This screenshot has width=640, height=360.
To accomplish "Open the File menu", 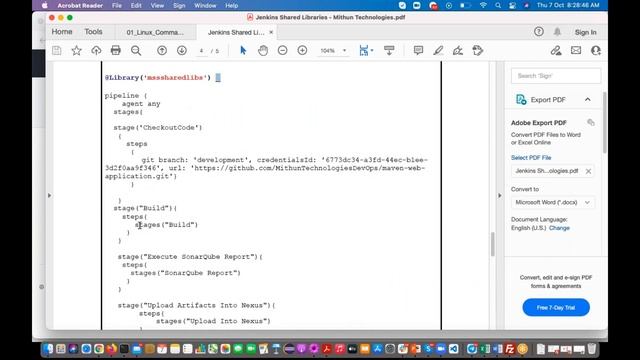I will [x=117, y=5].
